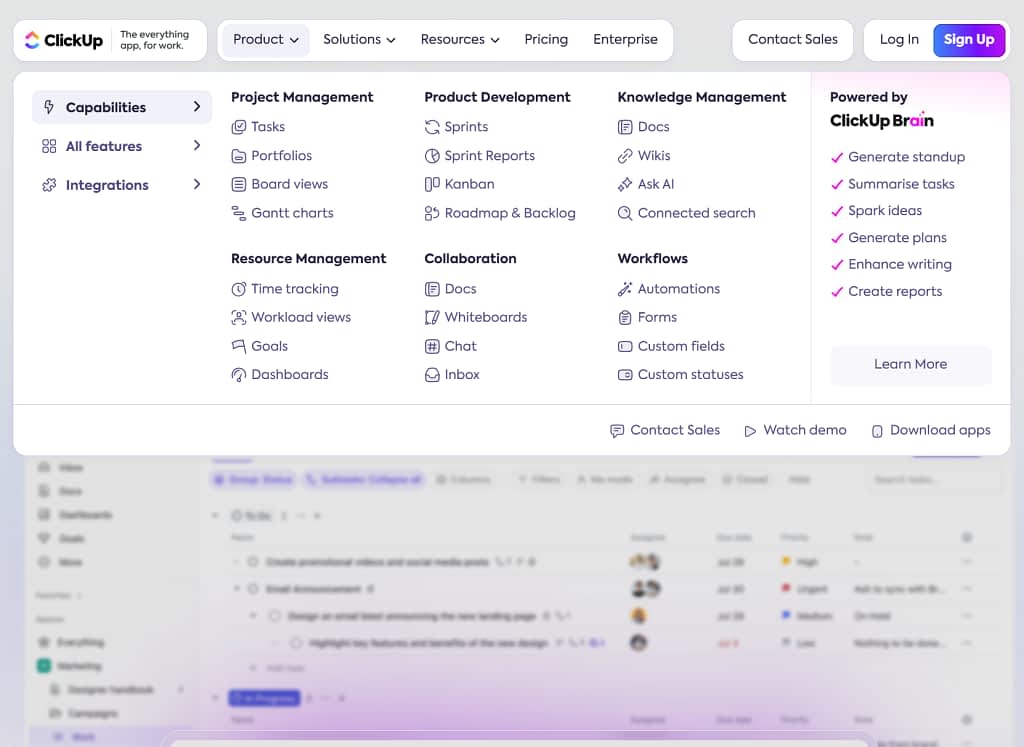Click the Spark ideas text
This screenshot has height=747, width=1024.
pos(885,211)
